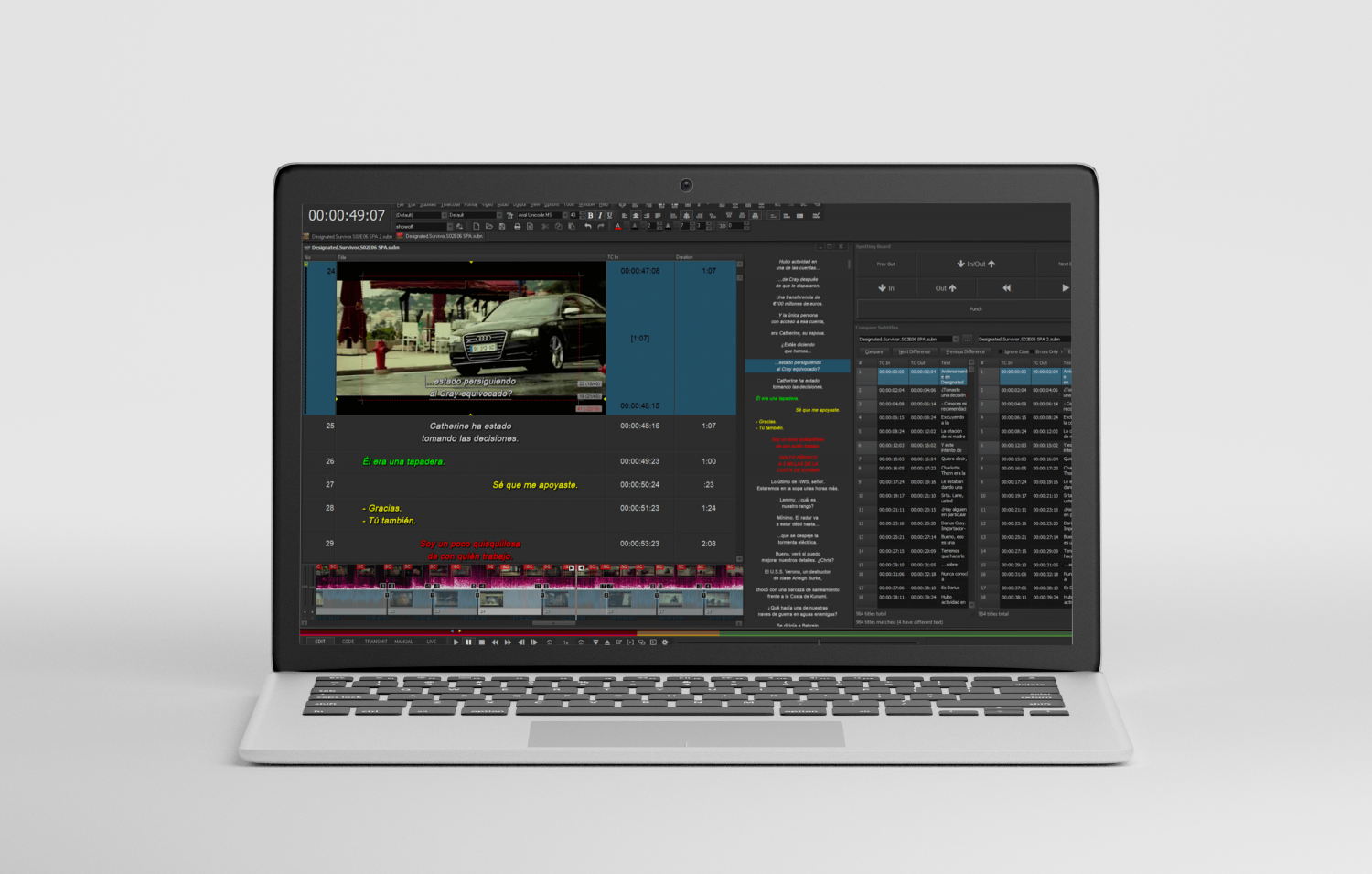Pick the red text color icon
Viewport: 1372px width, 874px height.
pos(618,226)
